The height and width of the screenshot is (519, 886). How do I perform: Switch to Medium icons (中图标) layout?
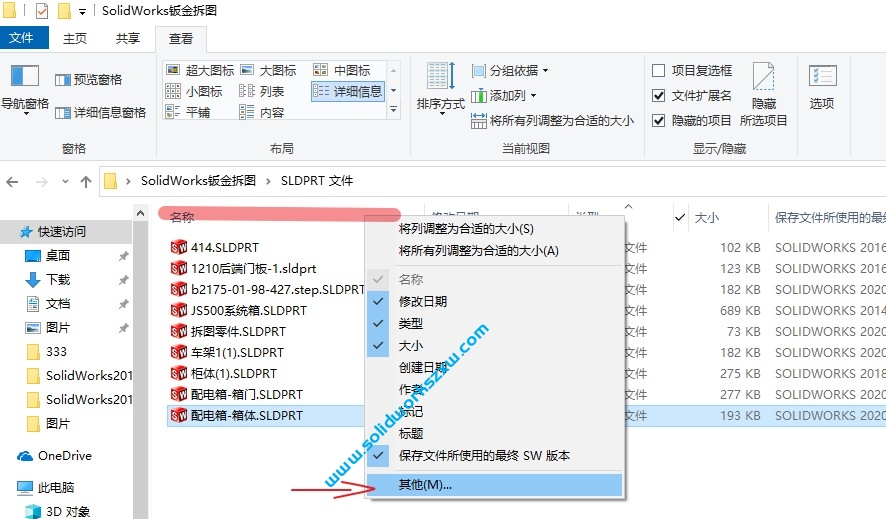(x=342, y=70)
